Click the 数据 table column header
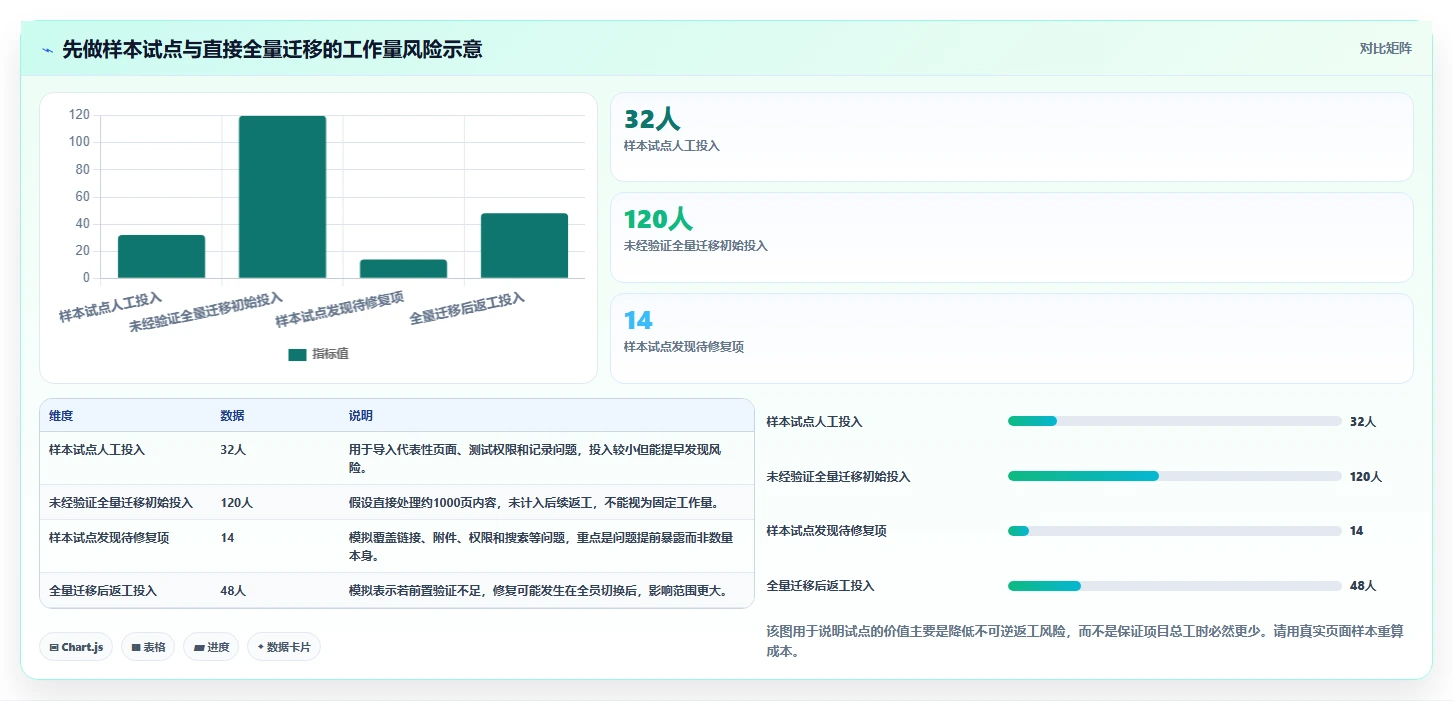 click(232, 416)
